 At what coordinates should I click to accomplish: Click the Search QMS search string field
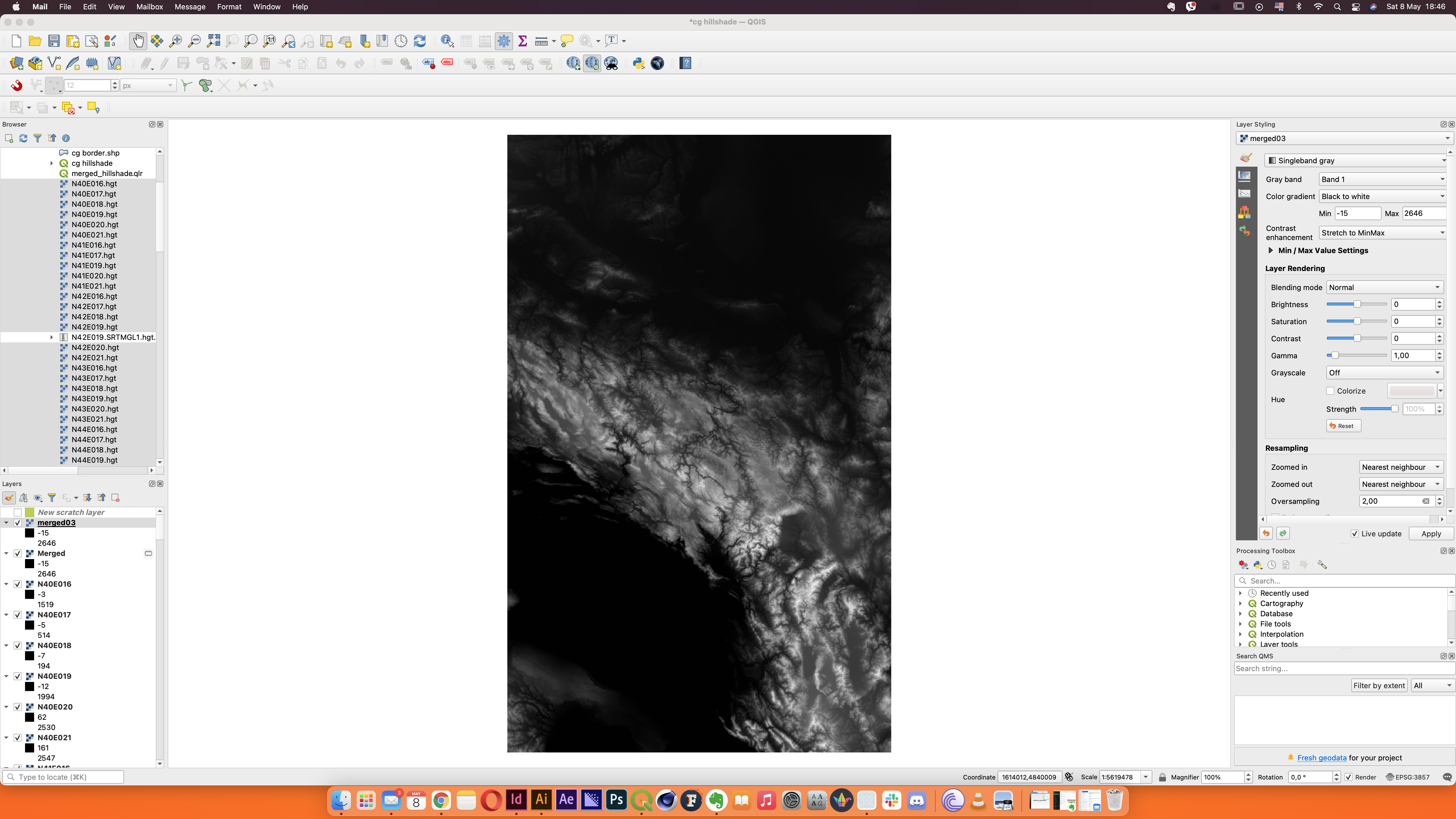coord(1344,669)
